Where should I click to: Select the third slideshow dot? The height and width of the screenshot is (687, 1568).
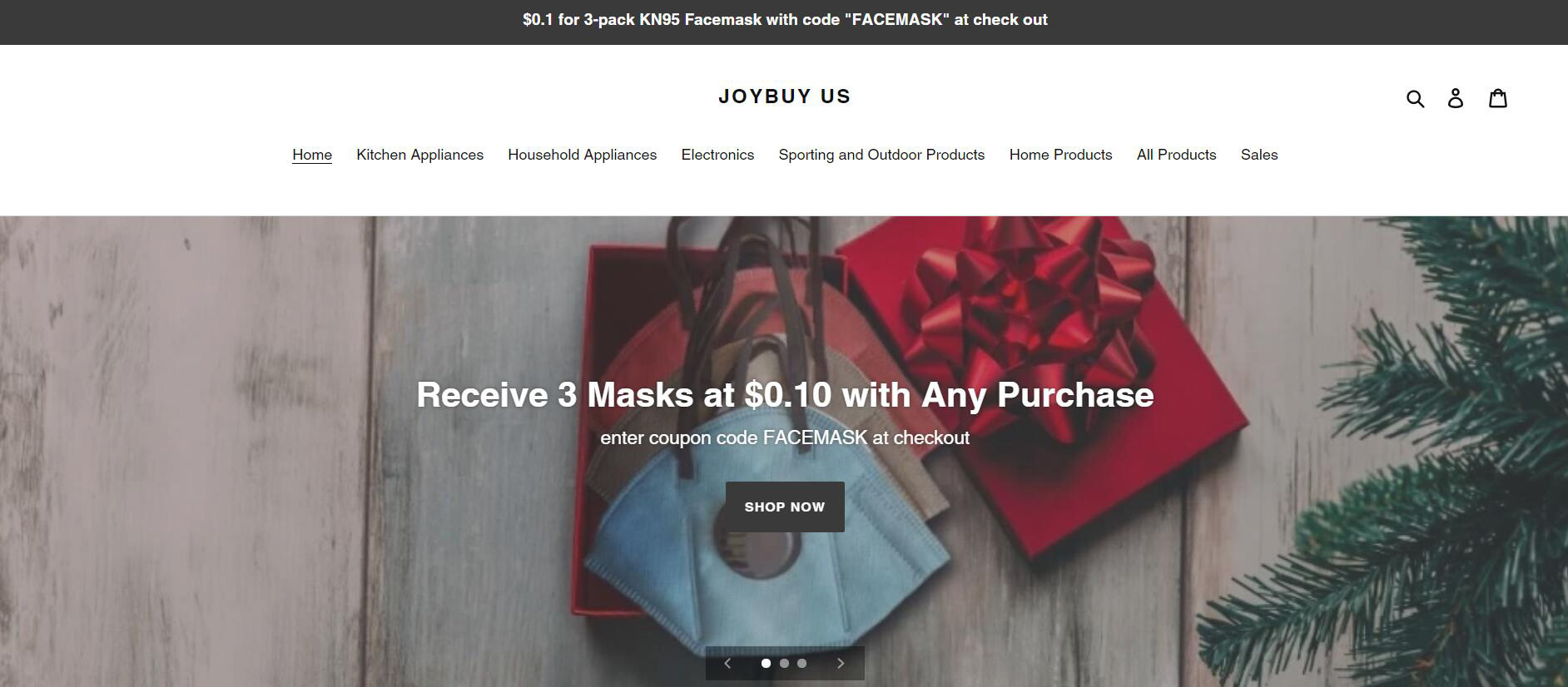[x=801, y=663]
